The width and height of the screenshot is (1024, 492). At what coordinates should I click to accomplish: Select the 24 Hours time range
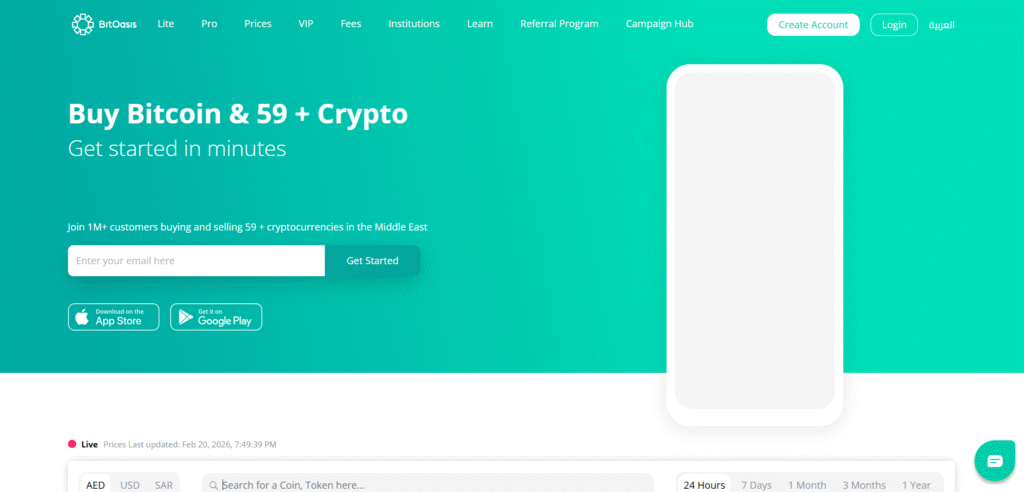[x=704, y=485]
